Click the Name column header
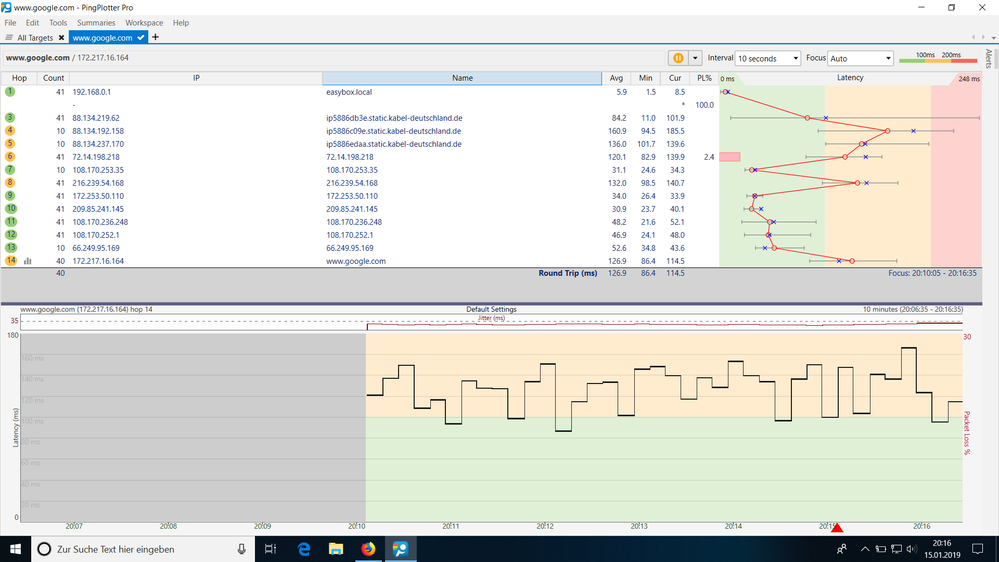This screenshot has height=562, width=999. [x=462, y=78]
